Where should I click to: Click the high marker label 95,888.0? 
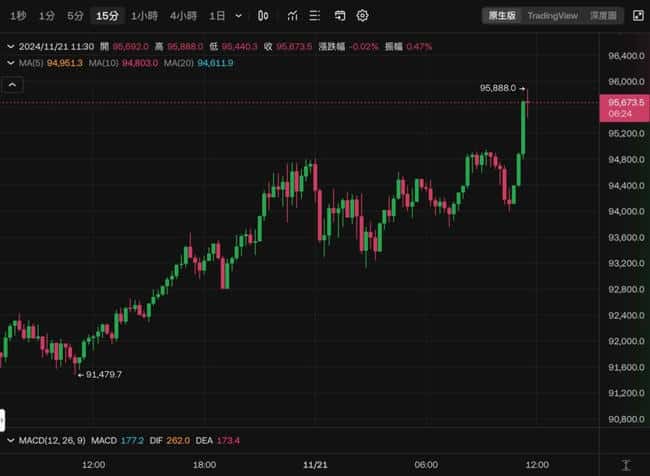pos(497,88)
